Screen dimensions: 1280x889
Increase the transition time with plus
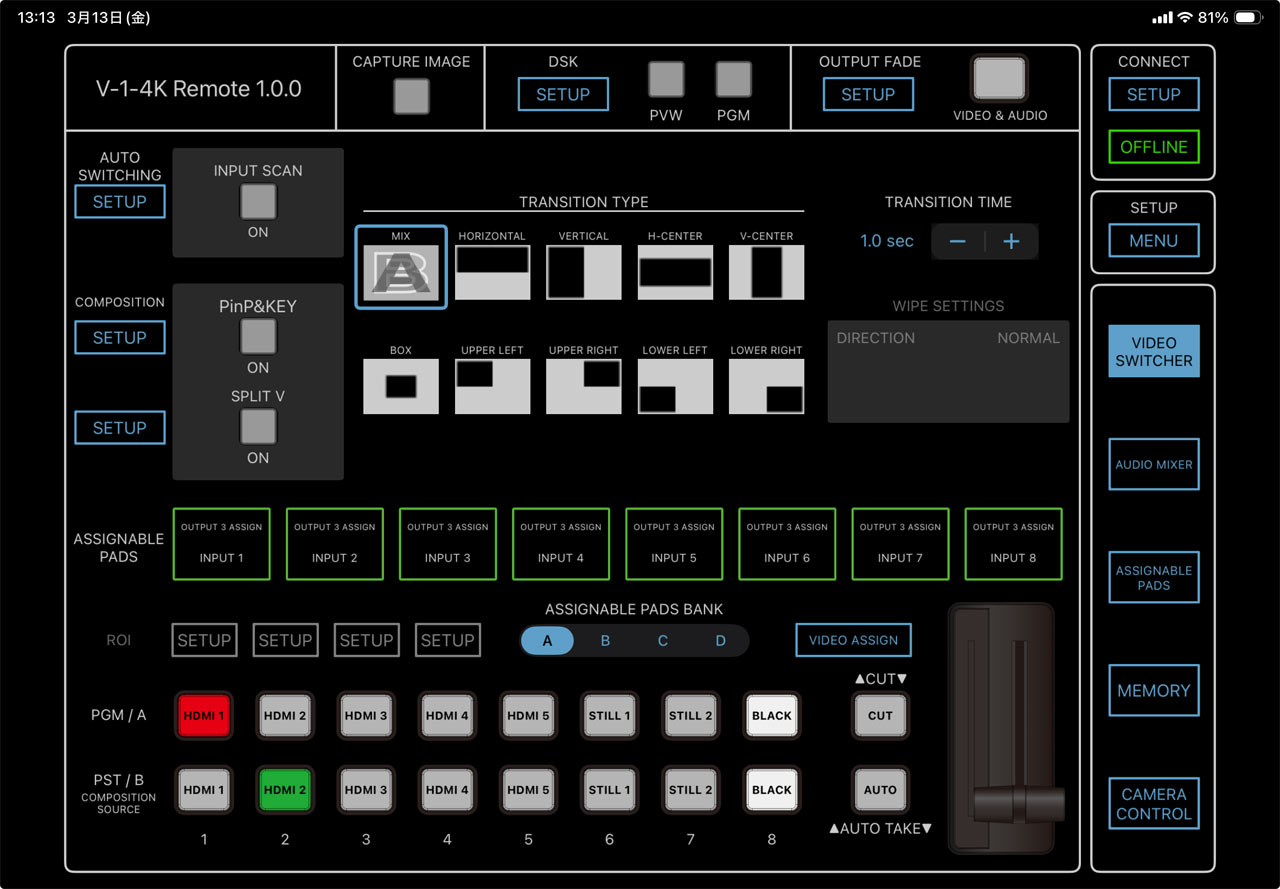1011,241
